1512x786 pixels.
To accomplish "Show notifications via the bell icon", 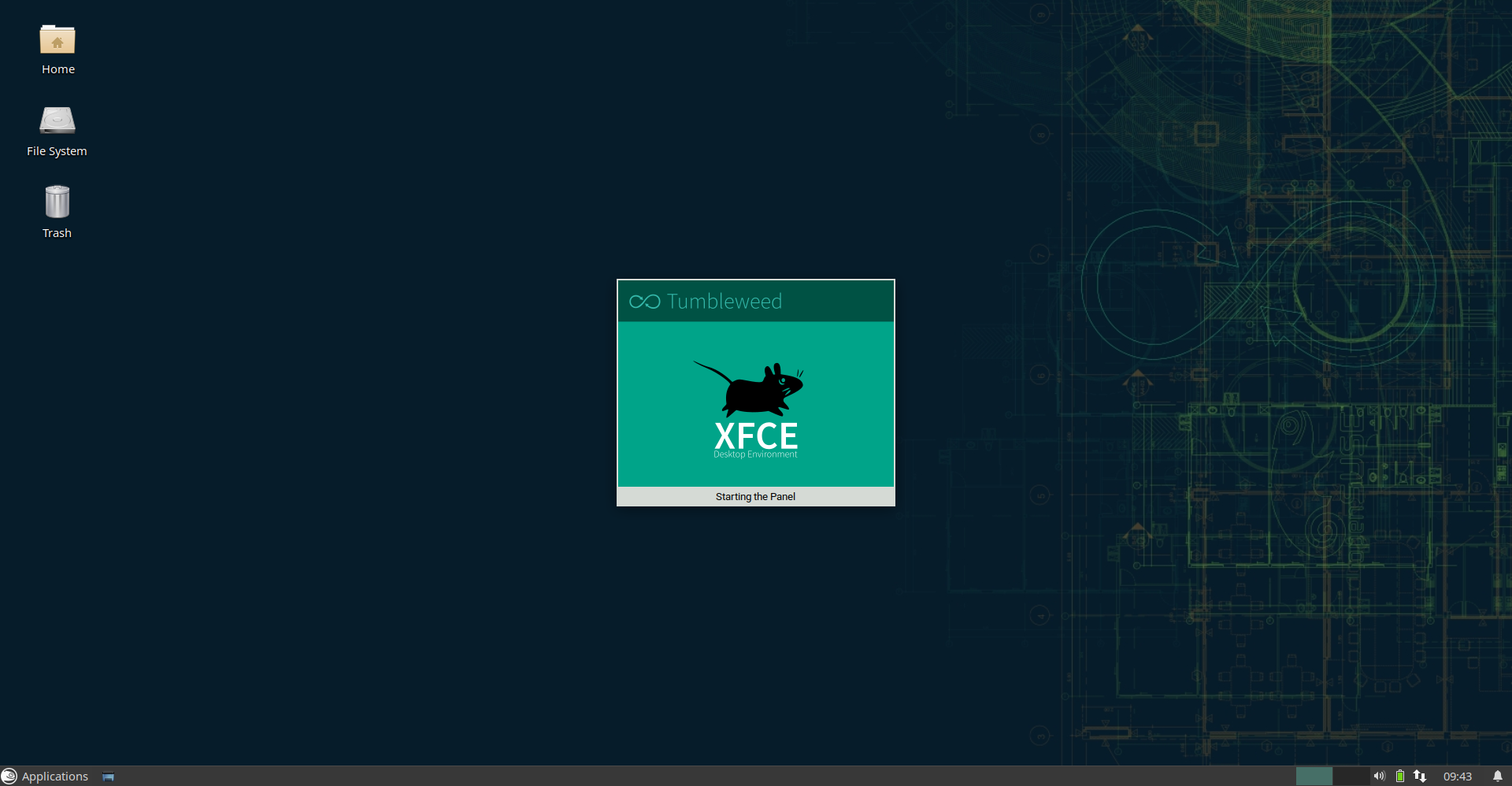I will (1497, 776).
